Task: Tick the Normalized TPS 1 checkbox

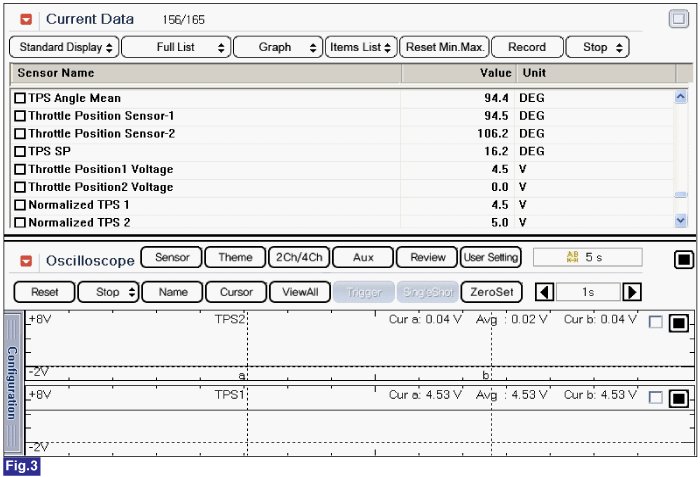Action: [x=20, y=205]
